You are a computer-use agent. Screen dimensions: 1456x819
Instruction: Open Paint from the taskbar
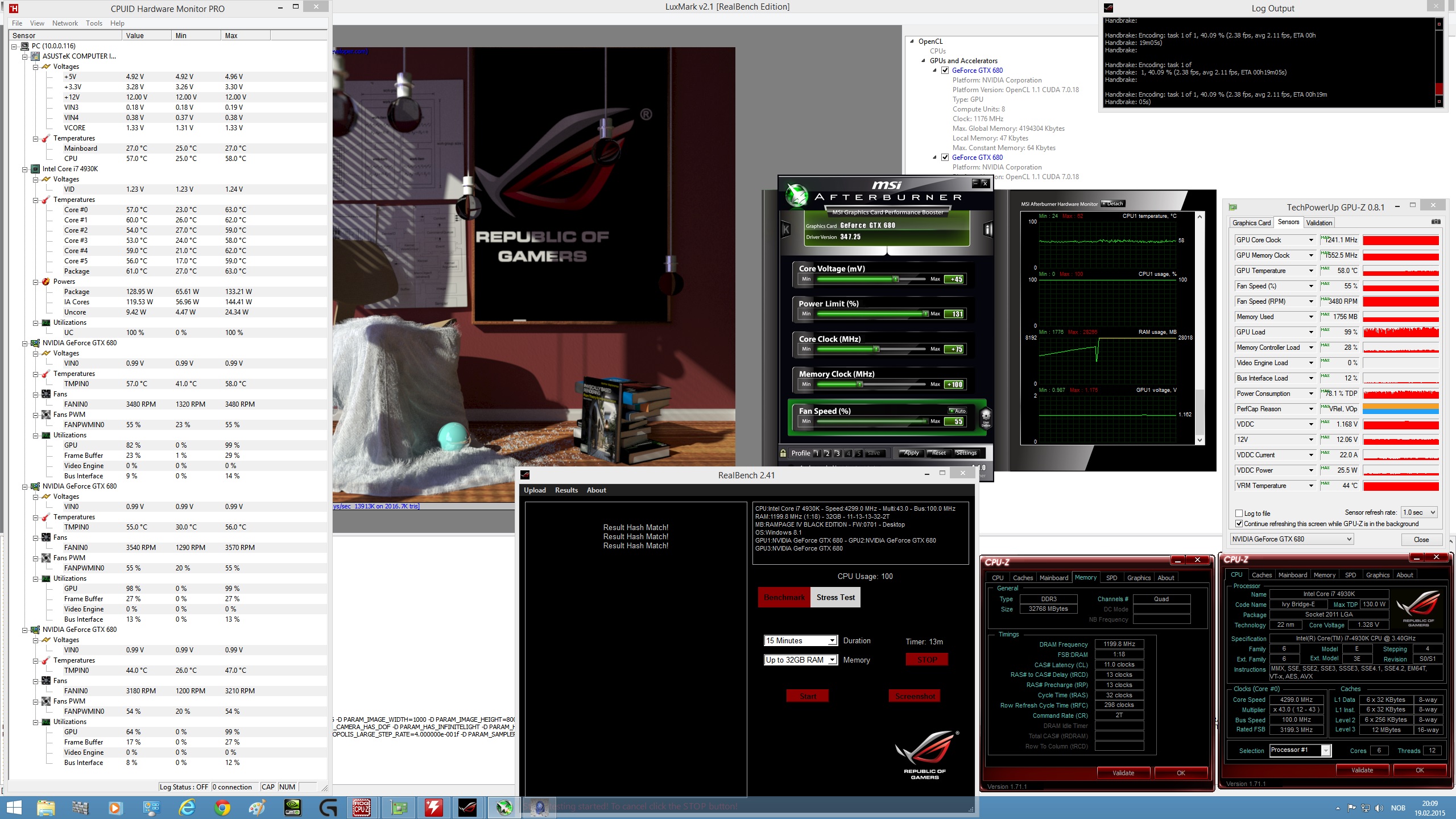coord(257,808)
